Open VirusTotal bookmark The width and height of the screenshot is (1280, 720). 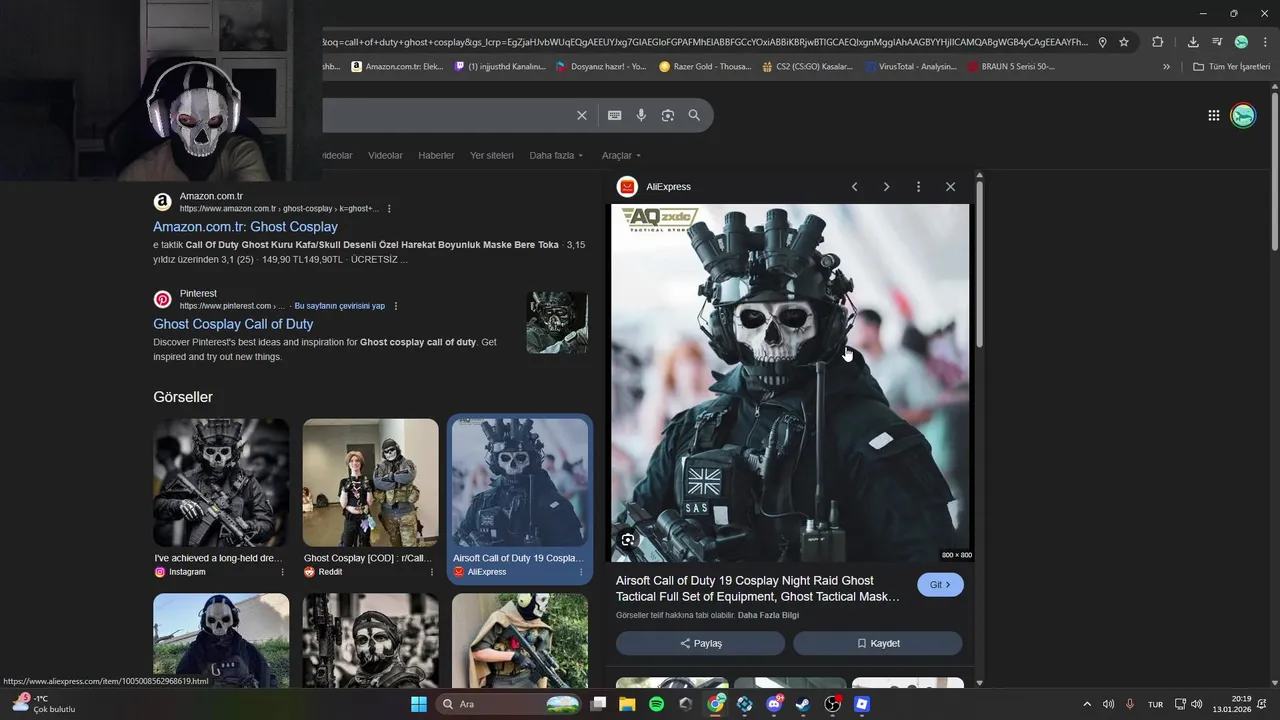point(911,67)
